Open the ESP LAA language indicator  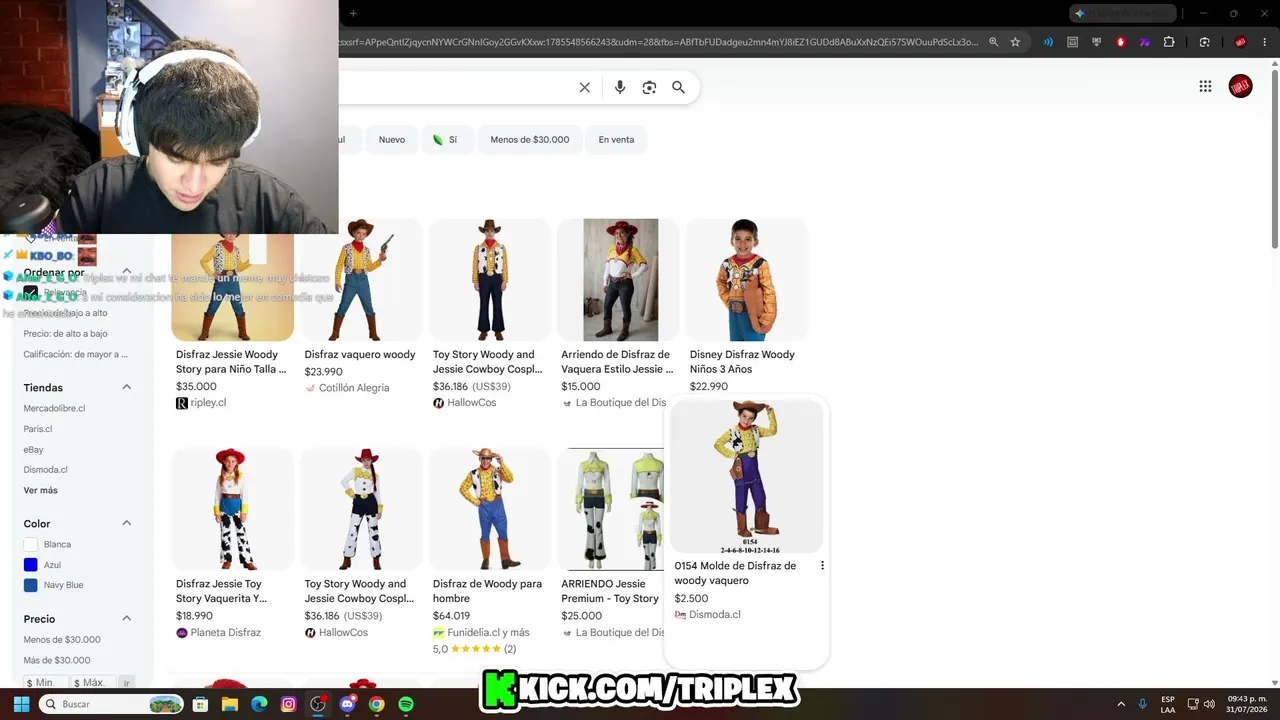(x=1168, y=704)
